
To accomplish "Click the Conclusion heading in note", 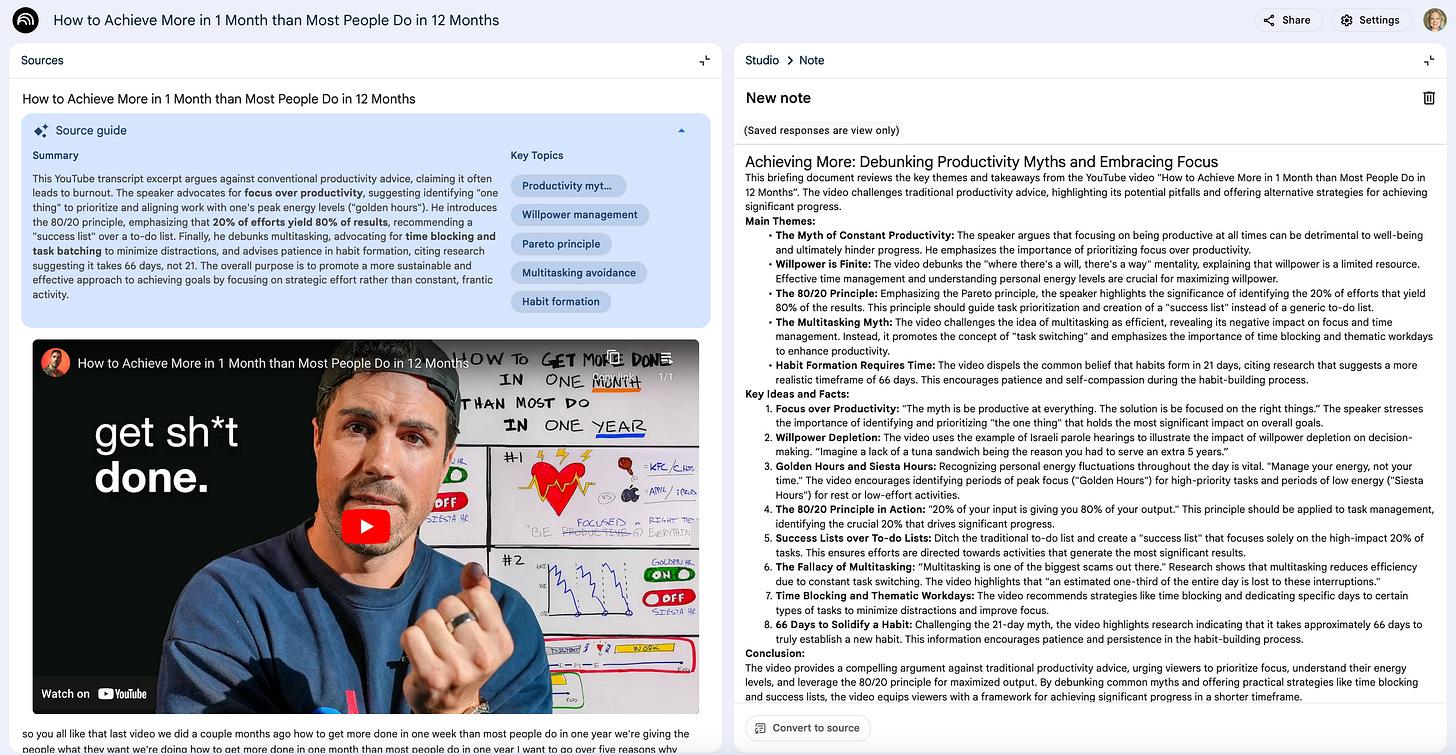I will point(775,654).
